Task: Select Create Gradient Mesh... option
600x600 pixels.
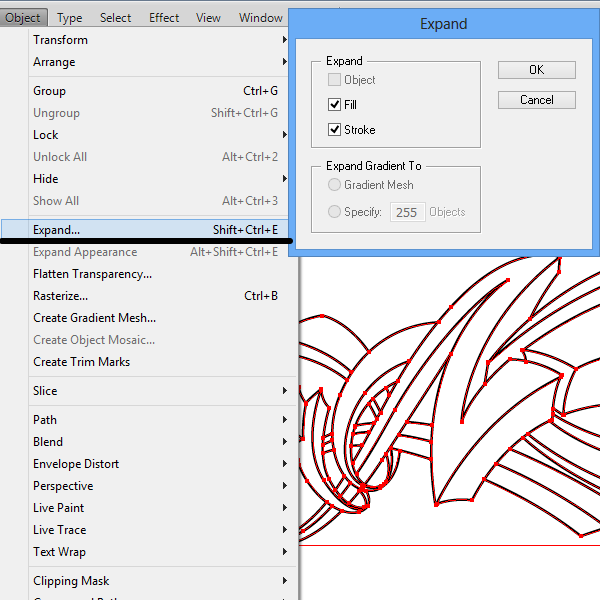Action: 94,318
